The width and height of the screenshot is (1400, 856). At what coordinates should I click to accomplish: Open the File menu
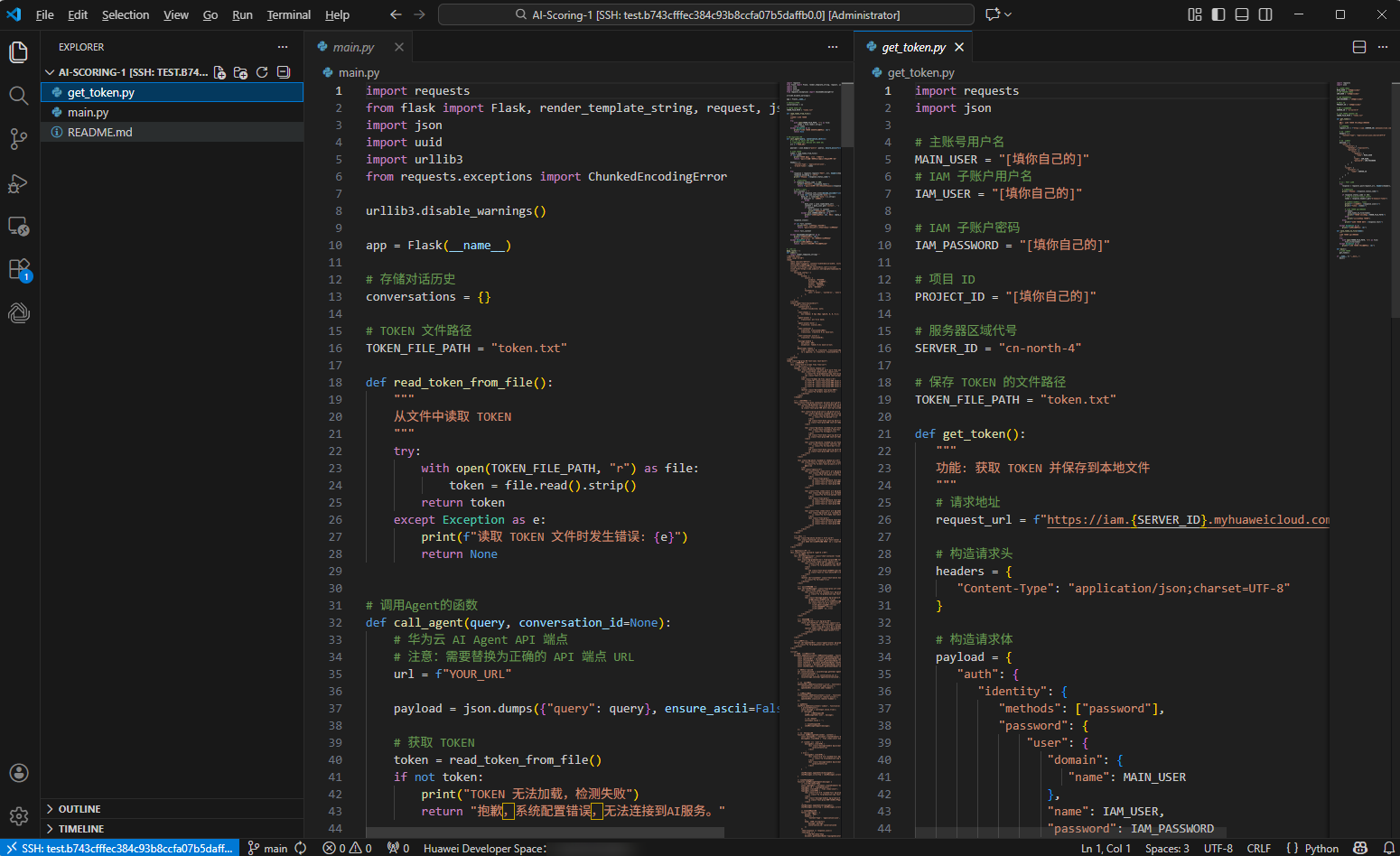[x=44, y=14]
